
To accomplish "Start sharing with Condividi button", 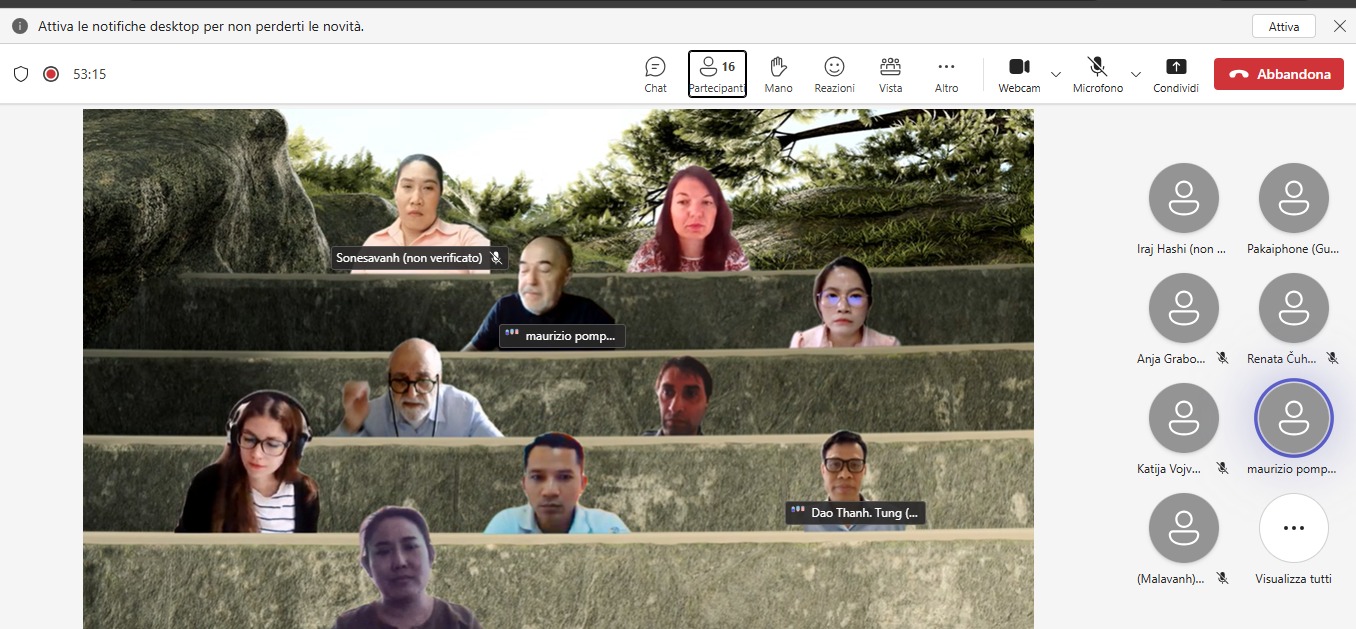I will [x=1176, y=74].
